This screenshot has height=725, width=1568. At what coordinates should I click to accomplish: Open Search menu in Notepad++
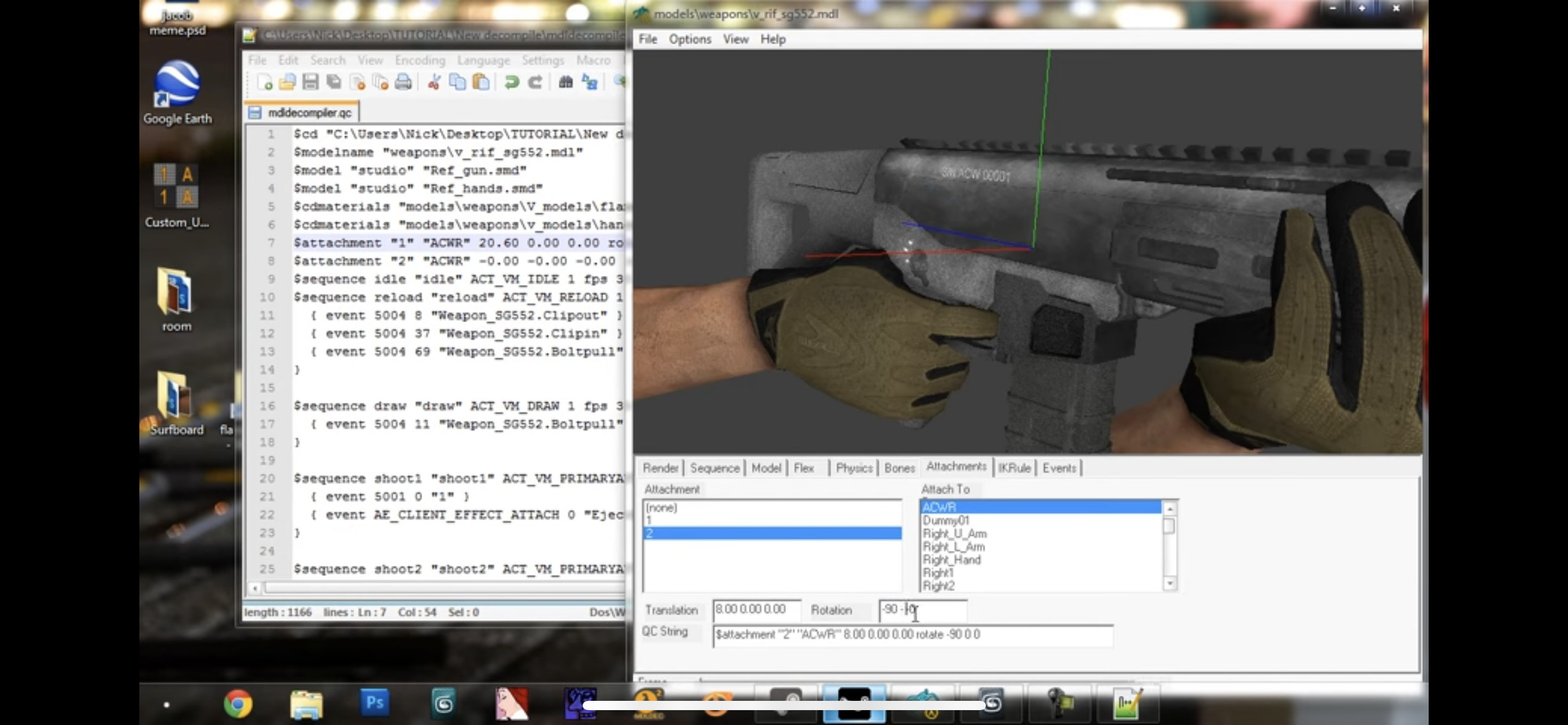point(328,60)
